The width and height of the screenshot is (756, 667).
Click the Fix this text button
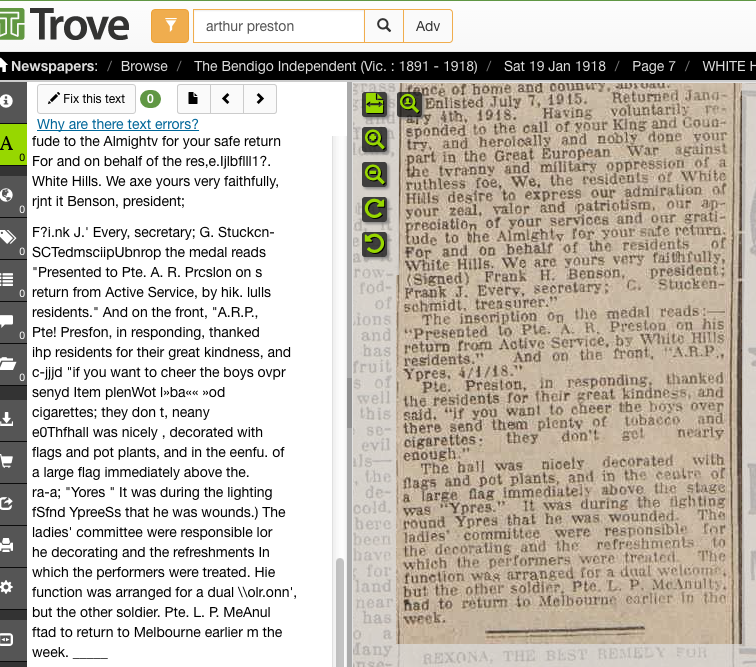pyautogui.click(x=86, y=99)
